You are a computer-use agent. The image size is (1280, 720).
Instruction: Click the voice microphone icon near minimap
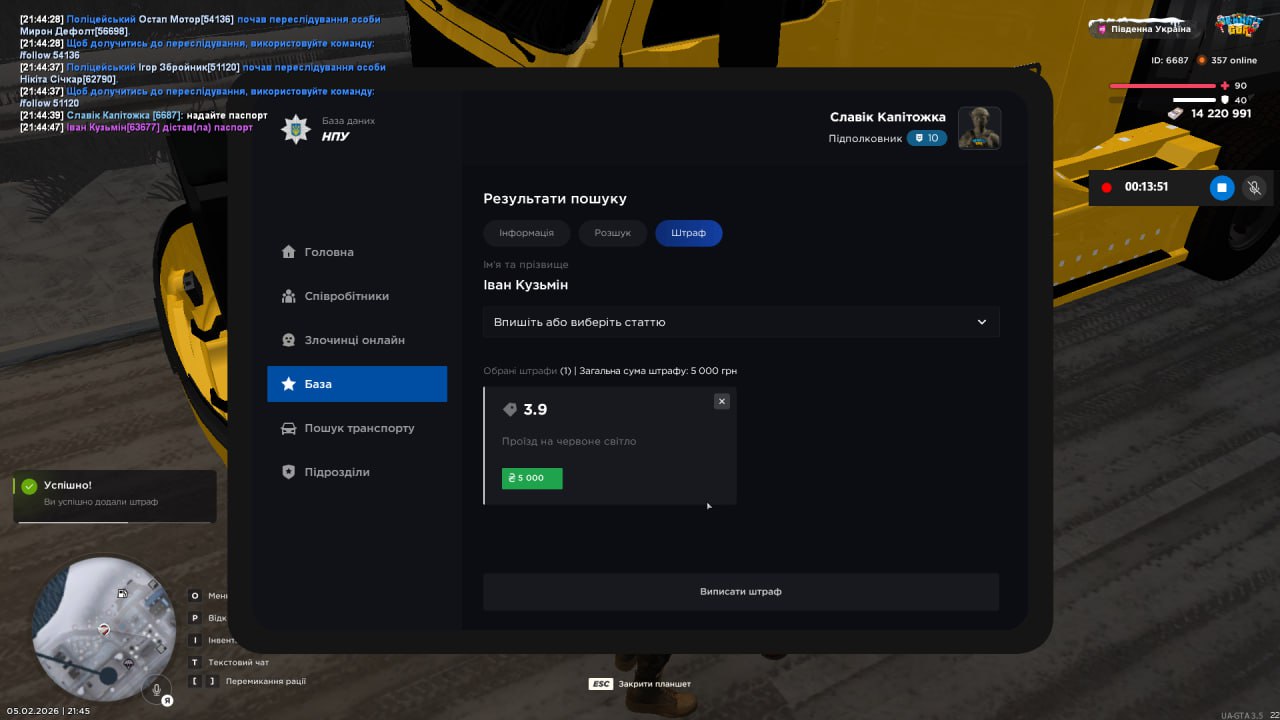pyautogui.click(x=155, y=689)
